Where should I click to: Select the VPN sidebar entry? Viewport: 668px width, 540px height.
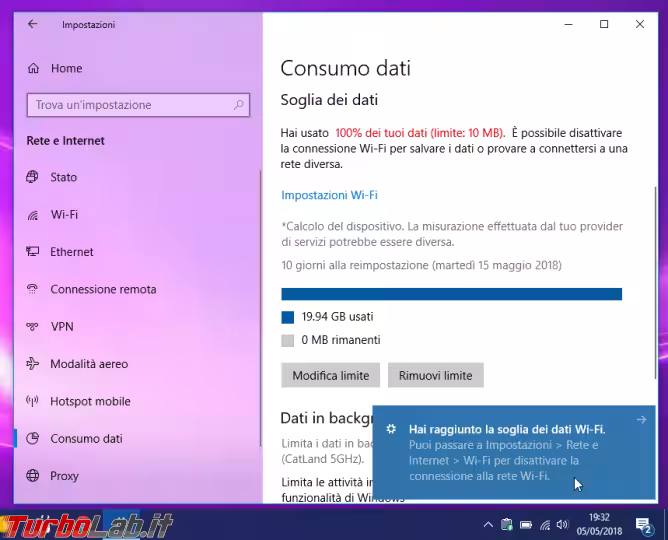(x=62, y=326)
